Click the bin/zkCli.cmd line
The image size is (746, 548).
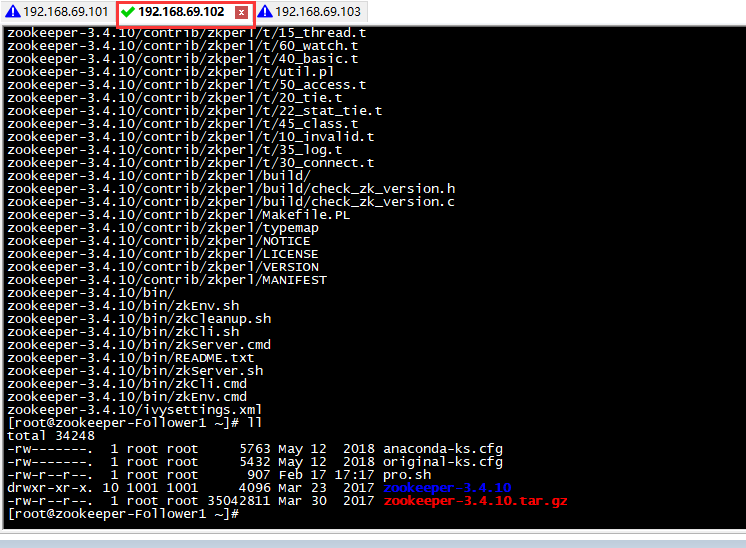tap(127, 384)
